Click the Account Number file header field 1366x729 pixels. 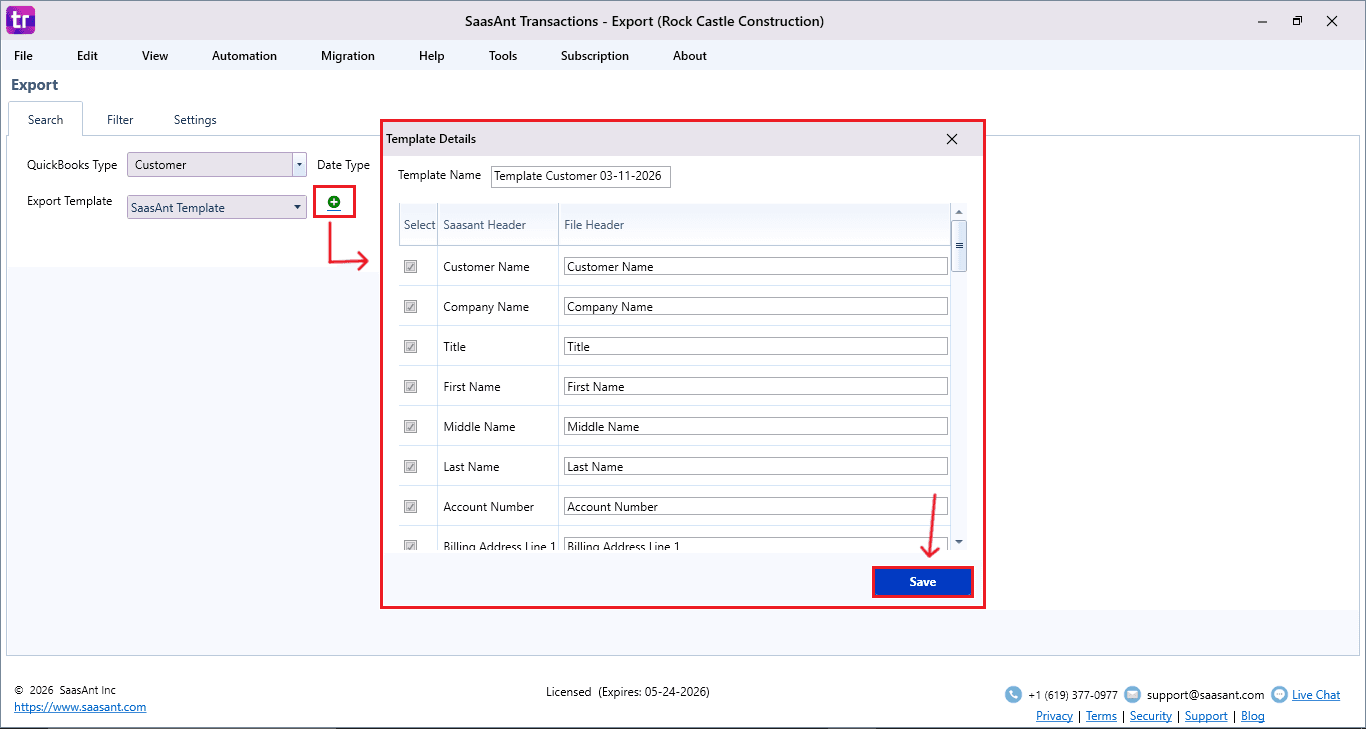pyautogui.click(x=756, y=507)
